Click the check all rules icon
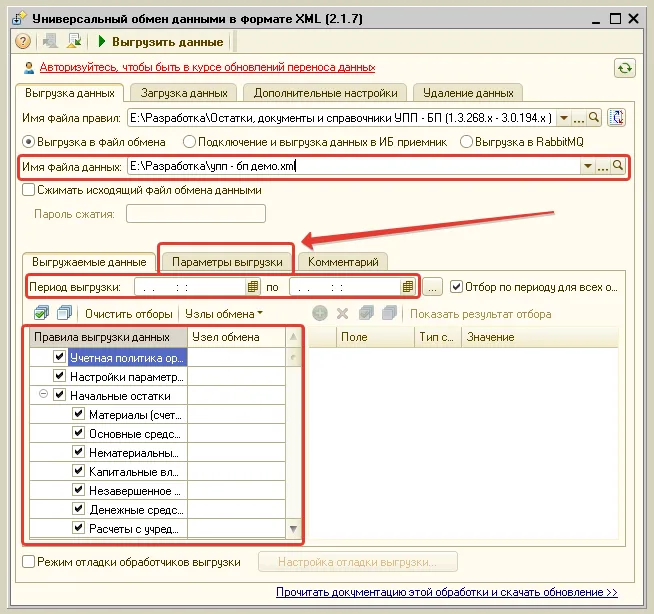The image size is (654, 614). coord(41,314)
